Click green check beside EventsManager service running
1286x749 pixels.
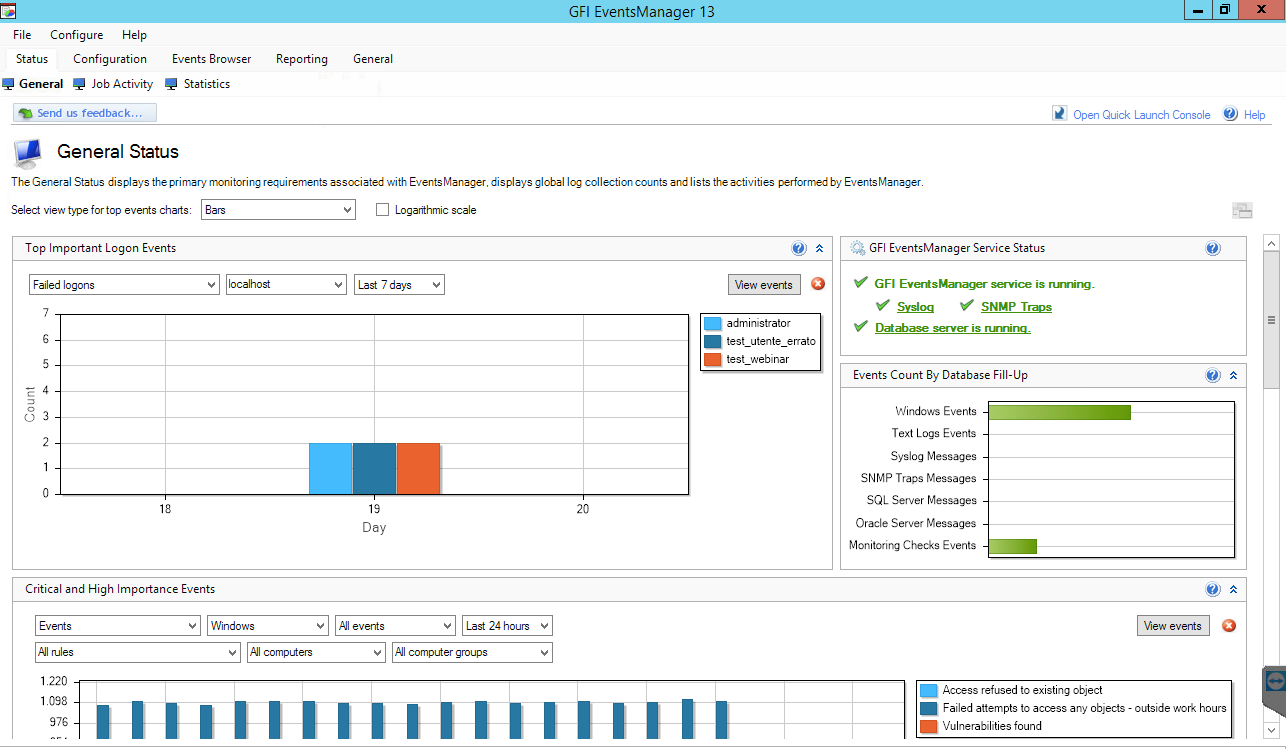coord(861,283)
